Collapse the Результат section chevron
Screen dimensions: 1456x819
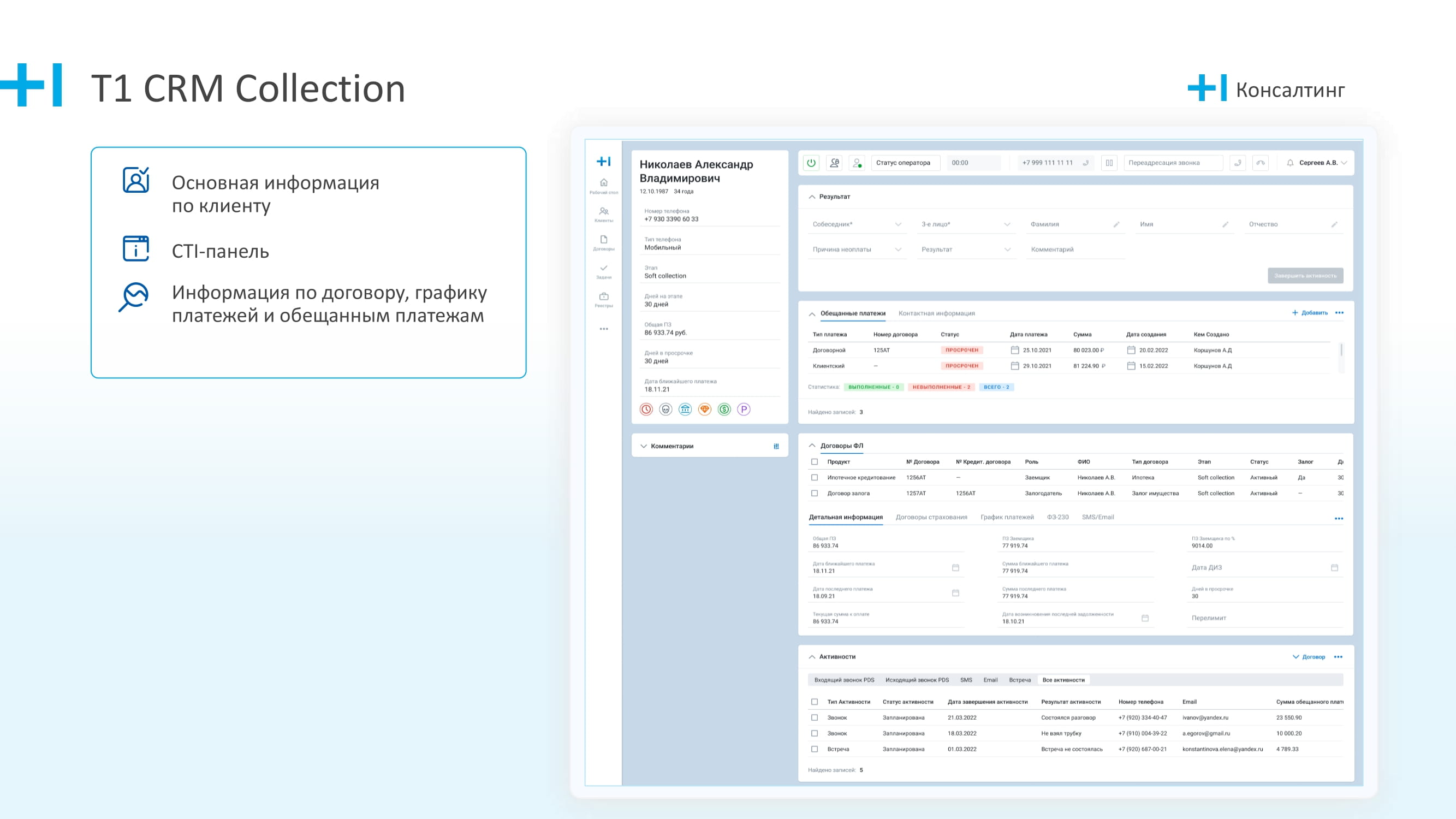812,197
